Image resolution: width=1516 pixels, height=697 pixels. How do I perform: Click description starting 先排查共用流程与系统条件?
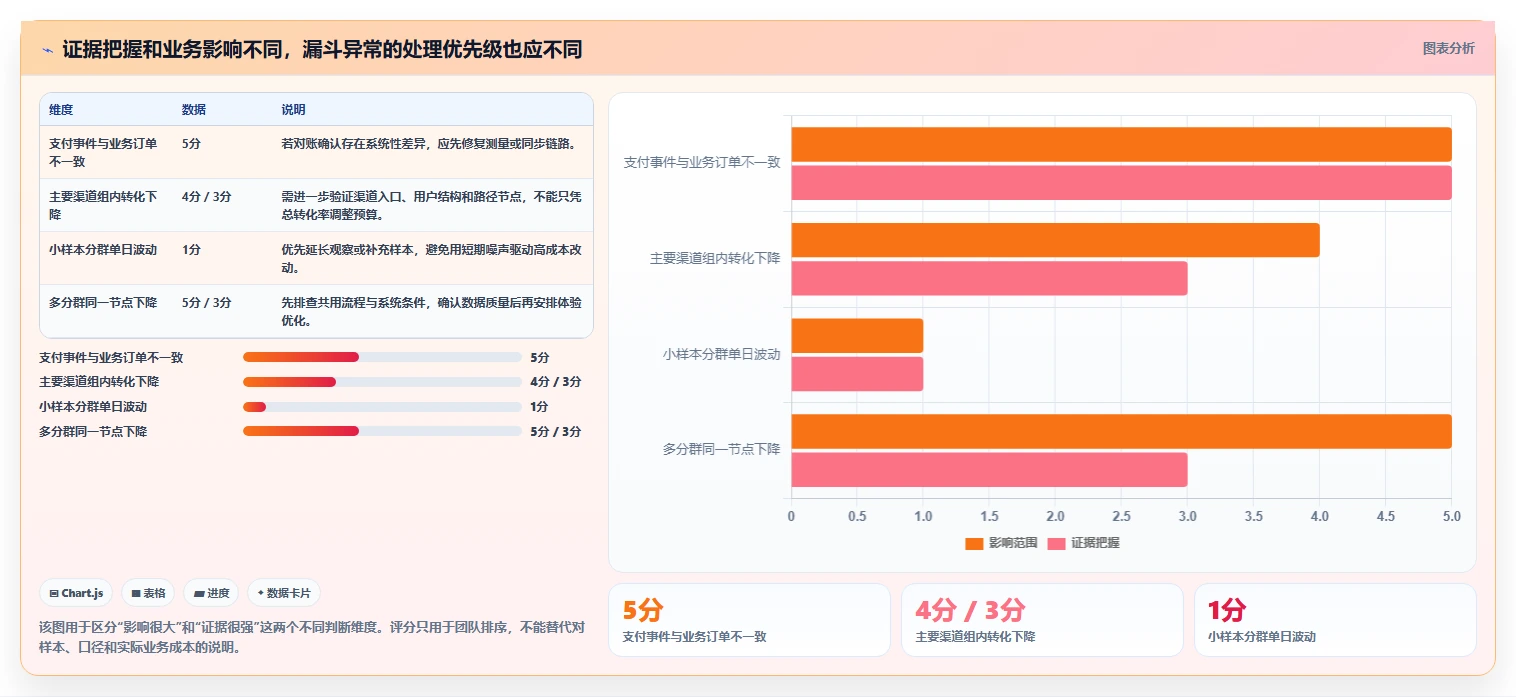click(x=431, y=311)
